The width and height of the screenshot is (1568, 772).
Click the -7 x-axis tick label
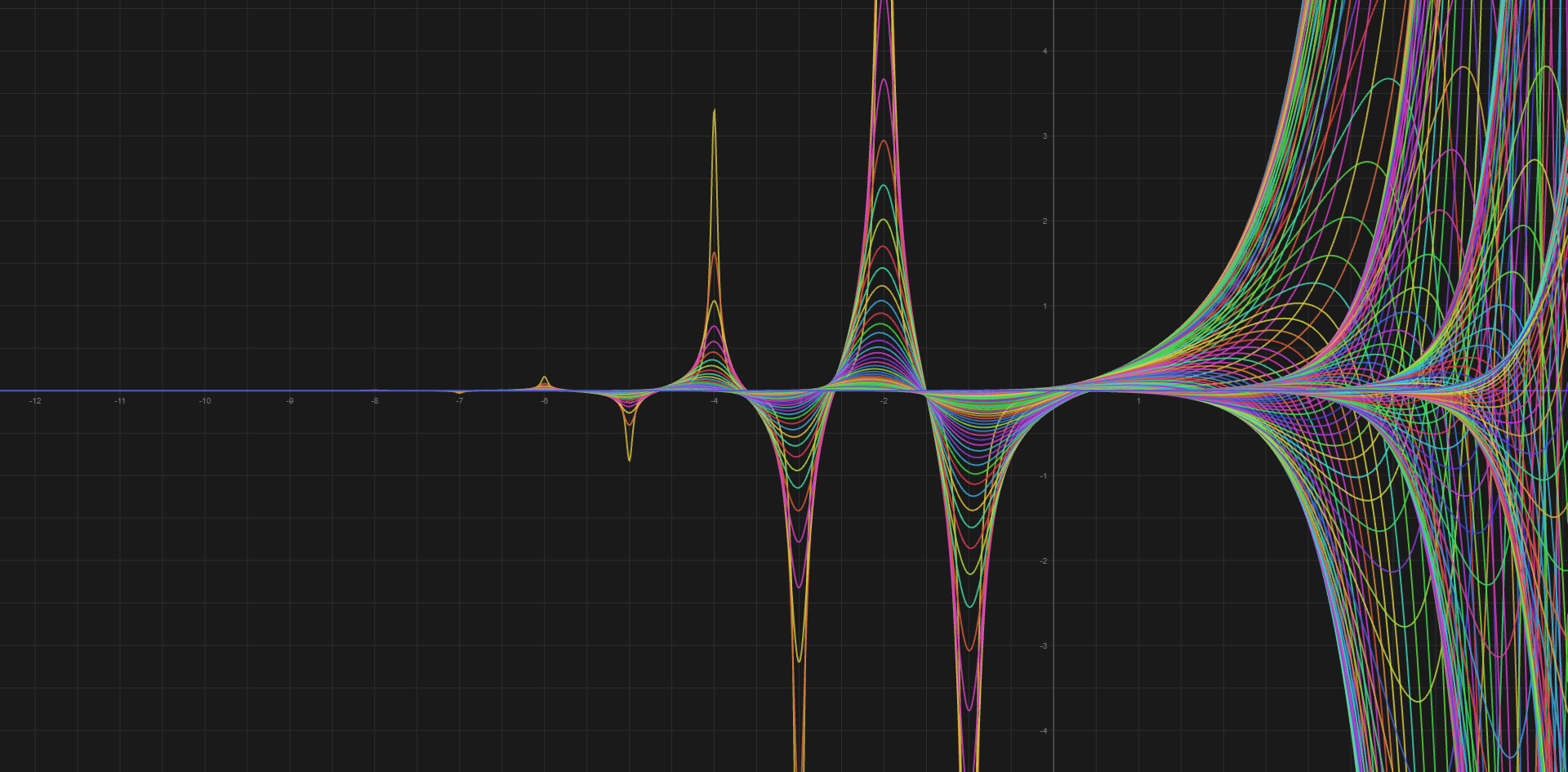(x=460, y=401)
